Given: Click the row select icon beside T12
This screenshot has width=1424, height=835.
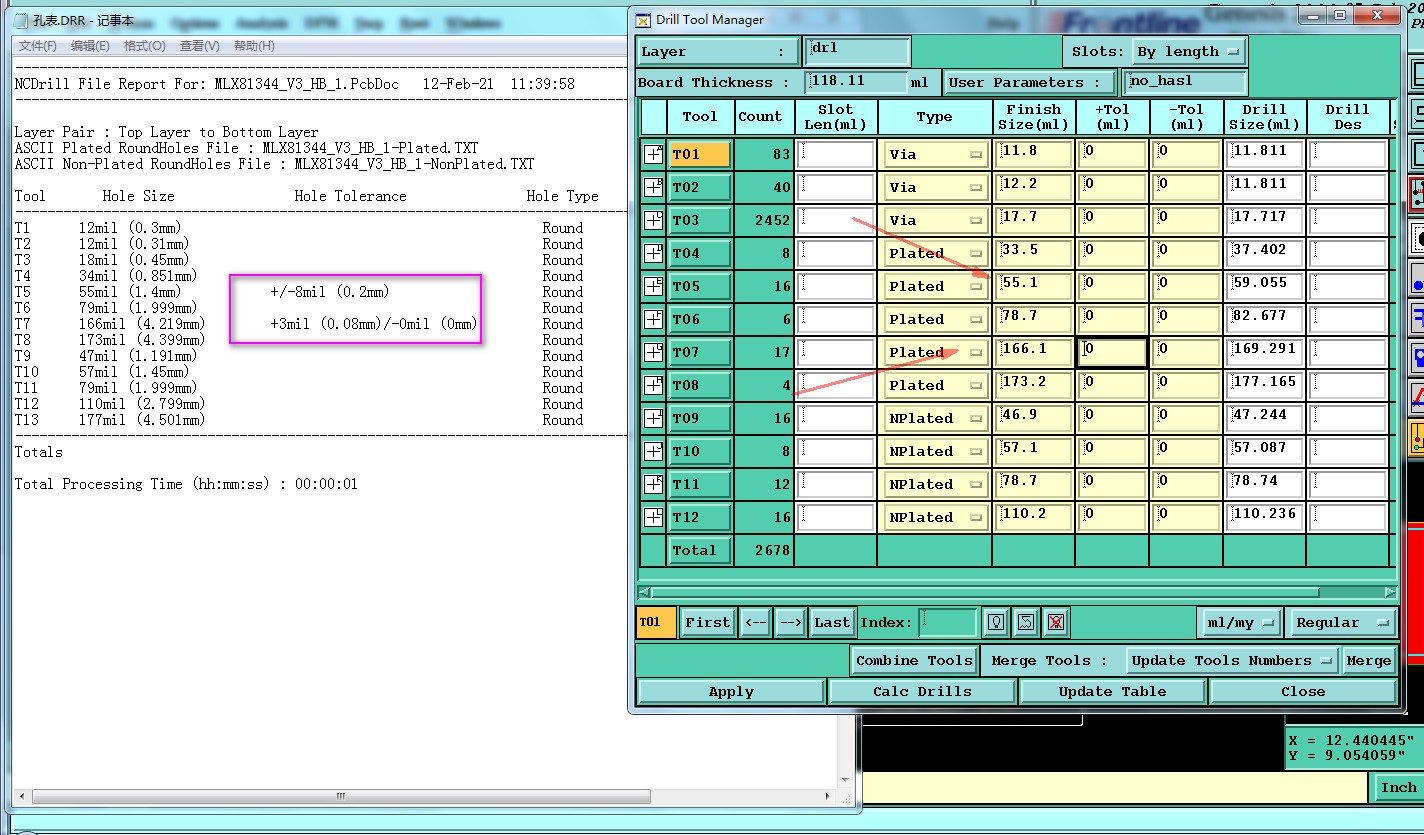Looking at the screenshot, I should point(653,517).
